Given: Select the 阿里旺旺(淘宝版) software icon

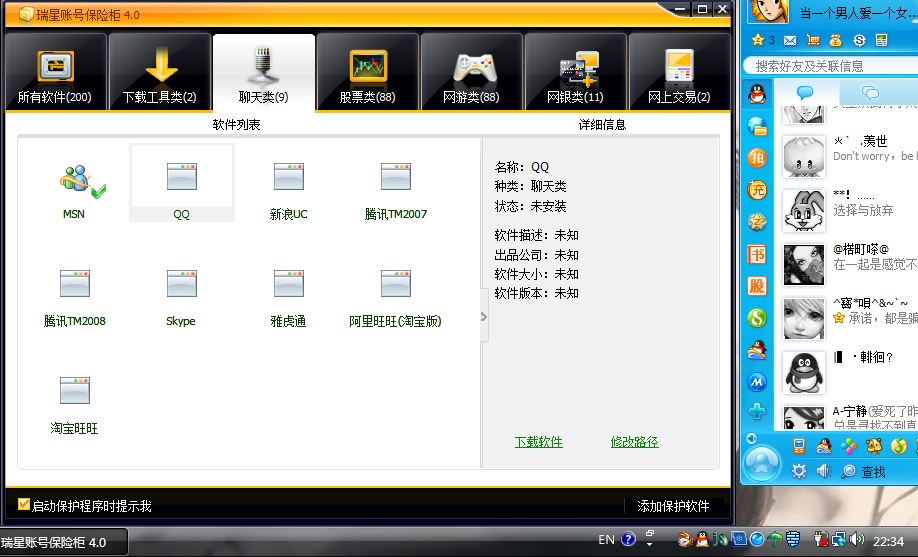Looking at the screenshot, I should pos(396,283).
